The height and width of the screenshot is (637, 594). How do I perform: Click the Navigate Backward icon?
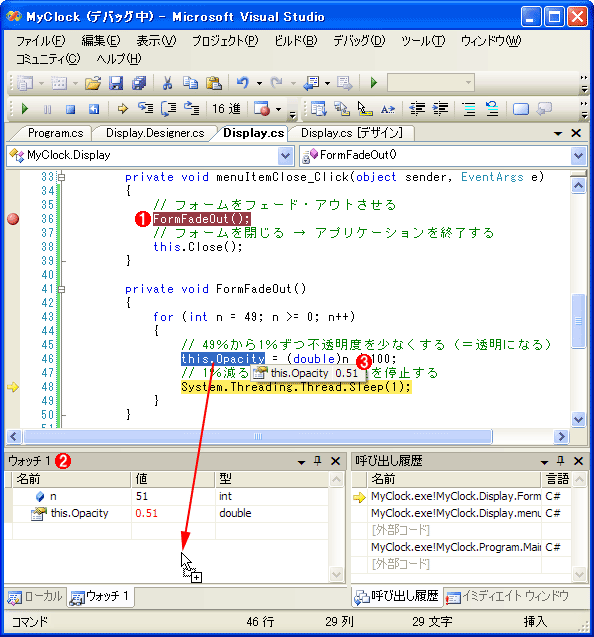[311, 83]
